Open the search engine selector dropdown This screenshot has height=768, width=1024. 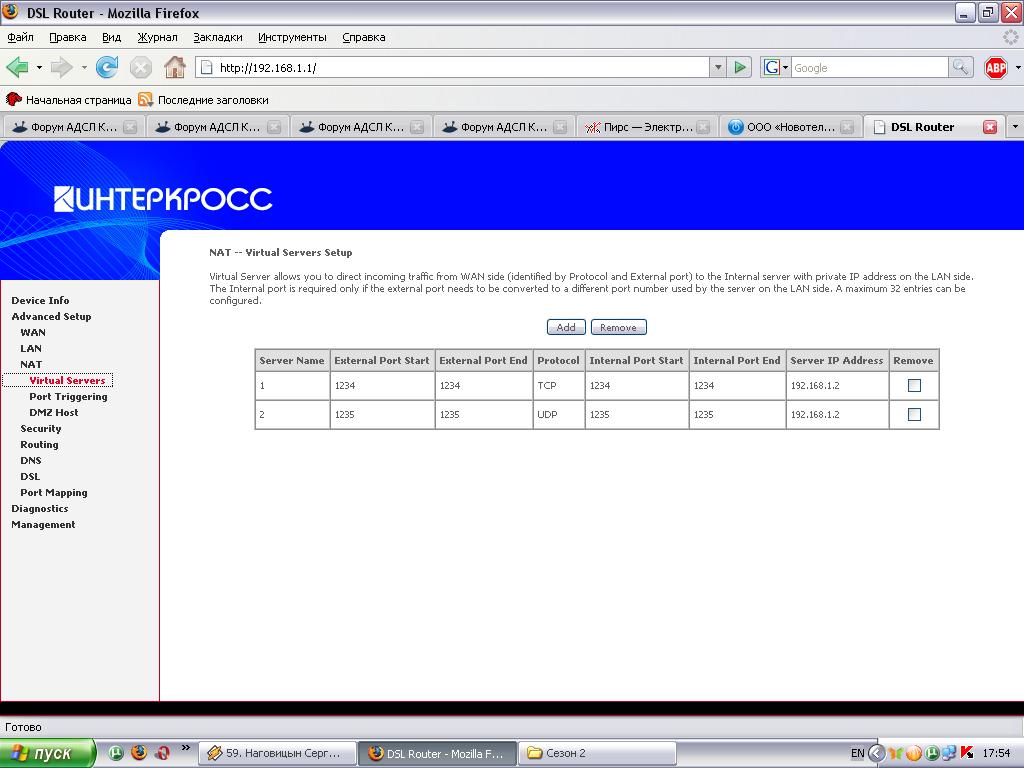[x=776, y=68]
